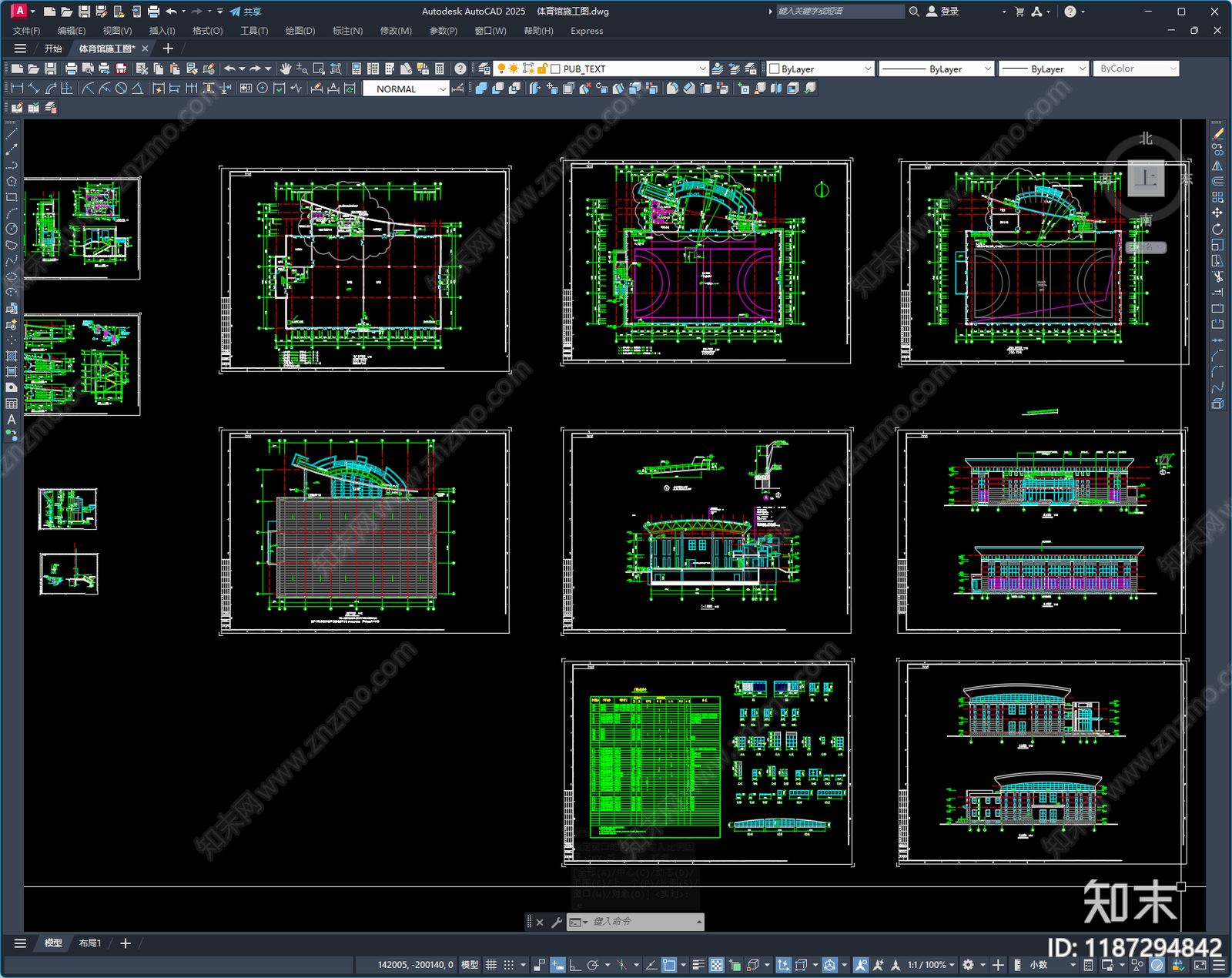Toggle dynamic input in the status bar

click(x=557, y=965)
